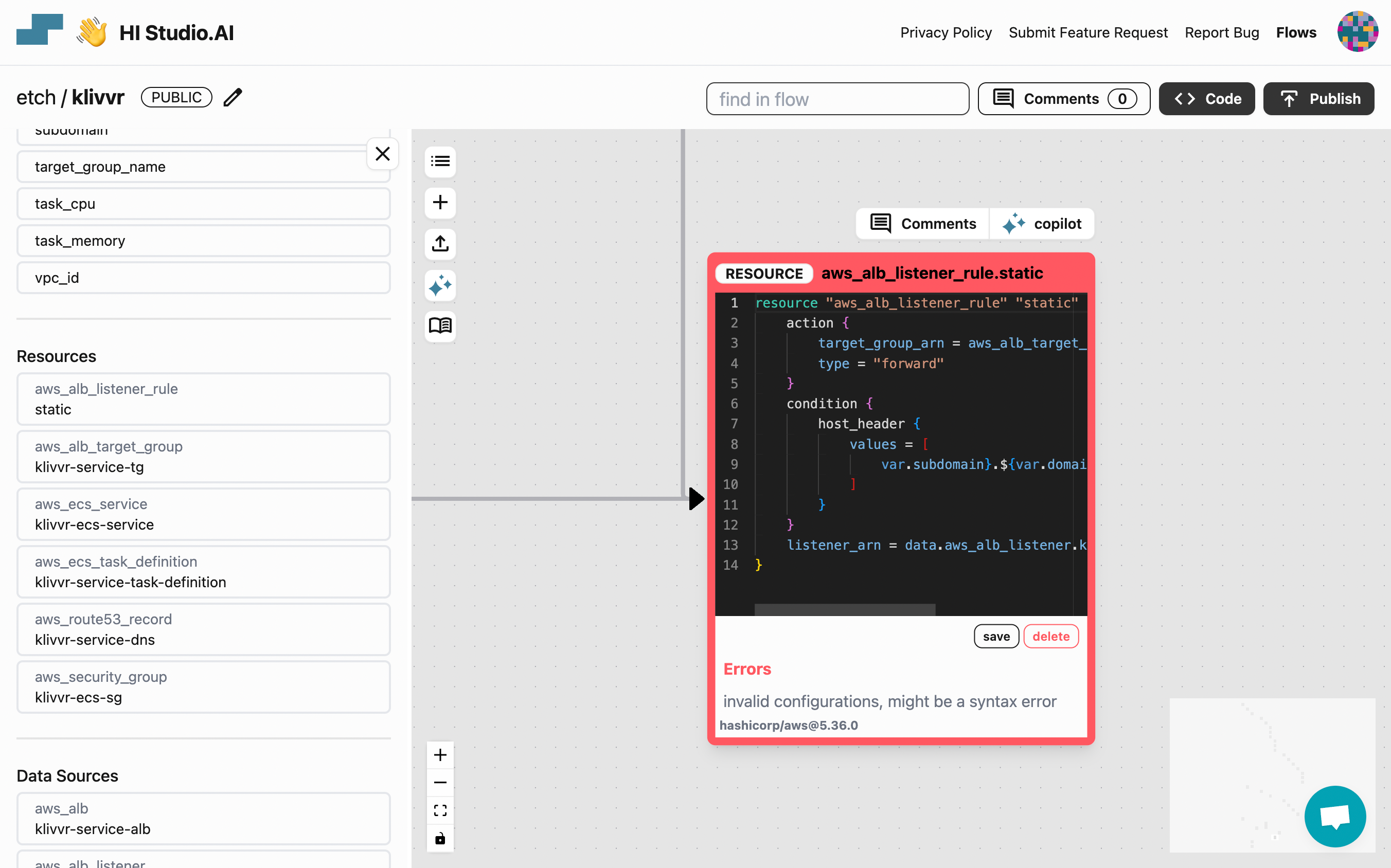Toggle Comments panel open

(1063, 98)
